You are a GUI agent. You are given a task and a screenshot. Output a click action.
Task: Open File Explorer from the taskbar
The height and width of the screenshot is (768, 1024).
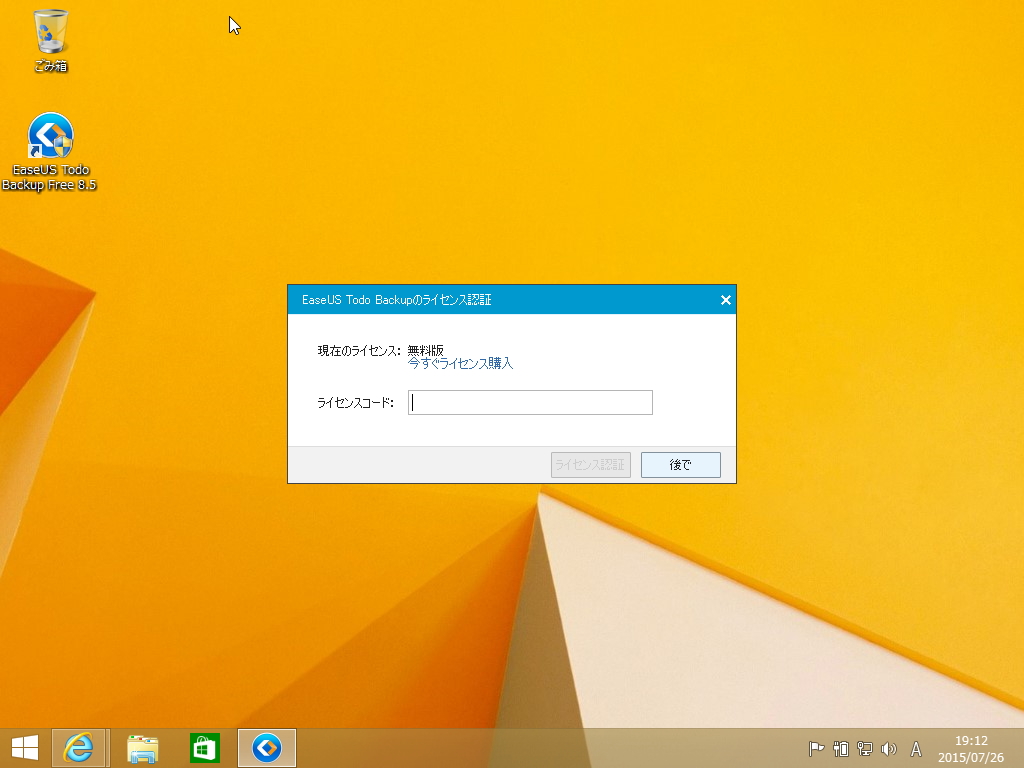(142, 747)
